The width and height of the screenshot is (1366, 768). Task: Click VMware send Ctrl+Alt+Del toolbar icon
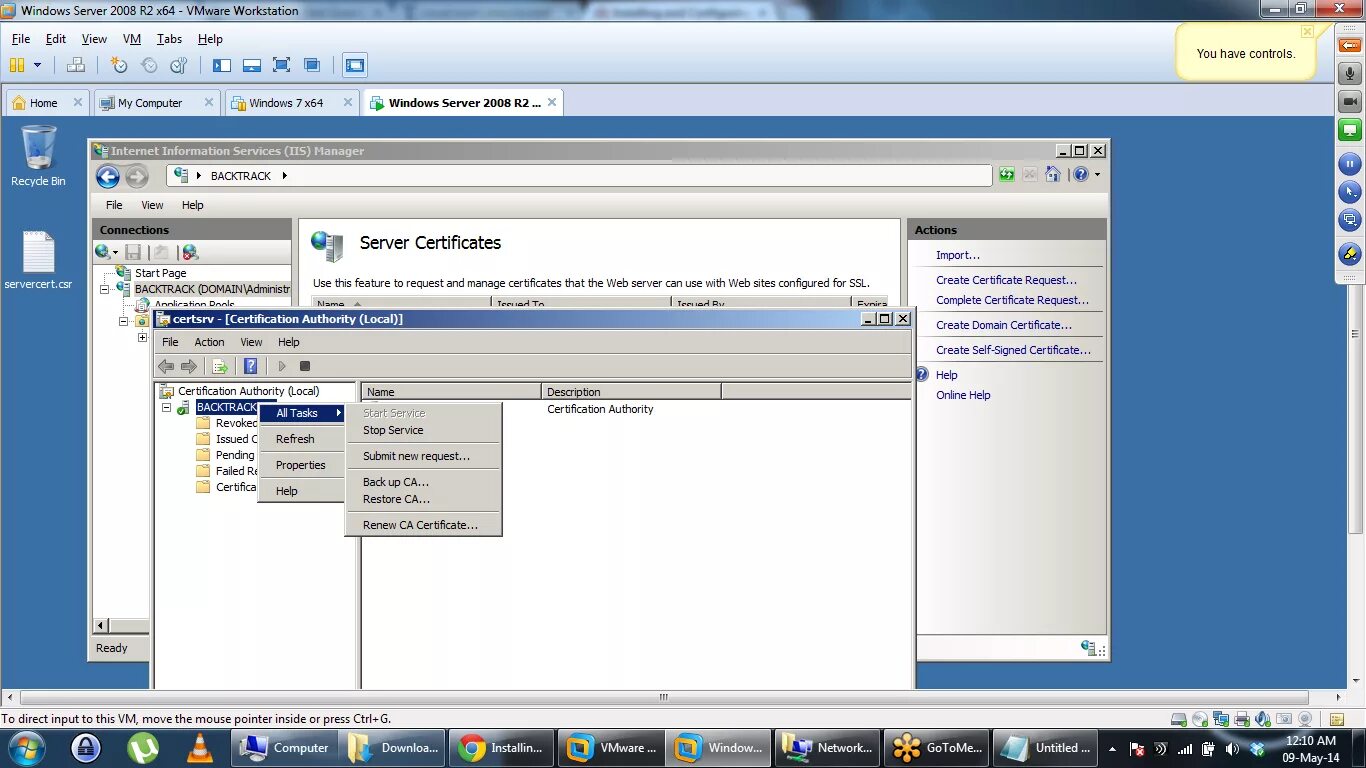tap(75, 65)
